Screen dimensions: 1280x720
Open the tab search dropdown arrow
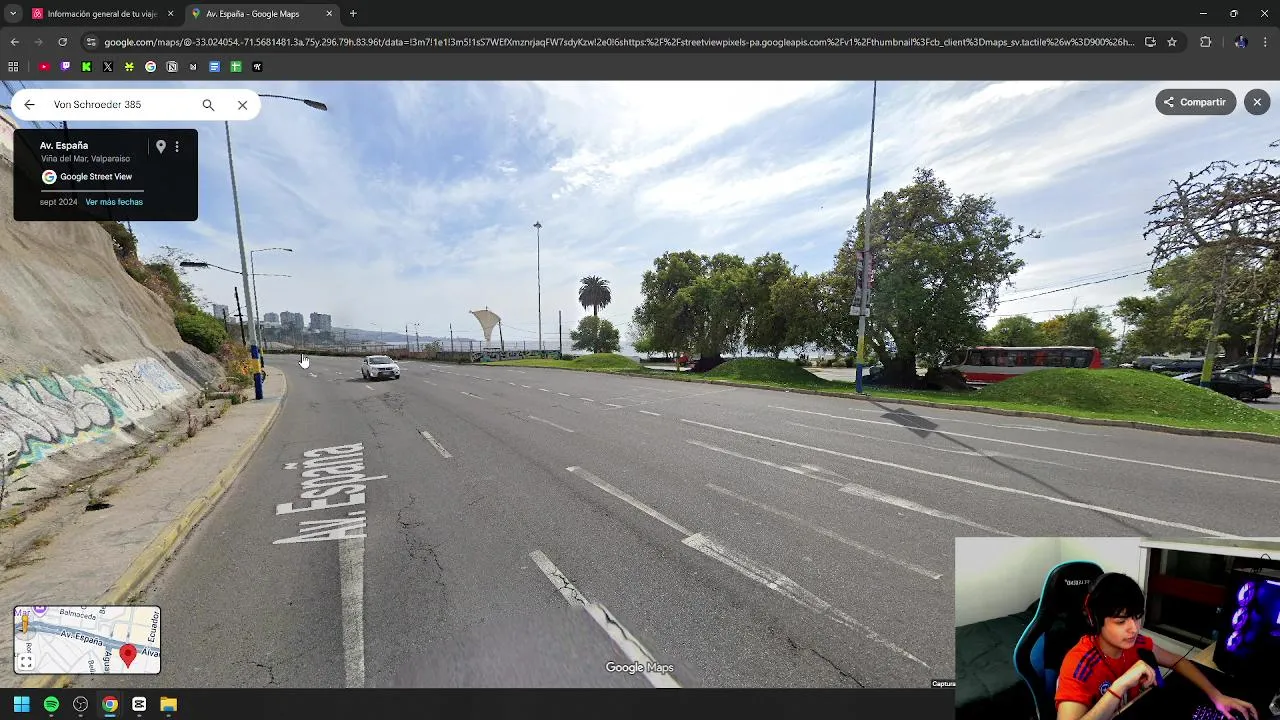[x=13, y=14]
